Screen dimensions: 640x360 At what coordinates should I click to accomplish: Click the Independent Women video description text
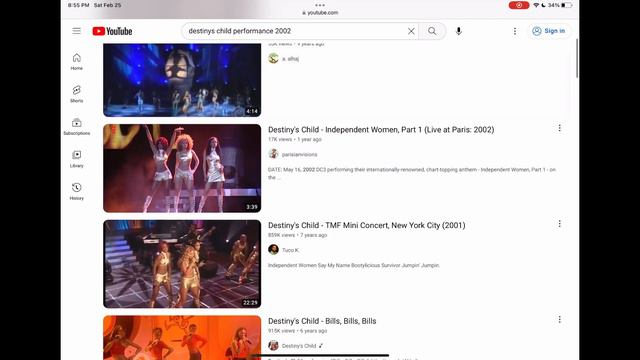coord(411,173)
